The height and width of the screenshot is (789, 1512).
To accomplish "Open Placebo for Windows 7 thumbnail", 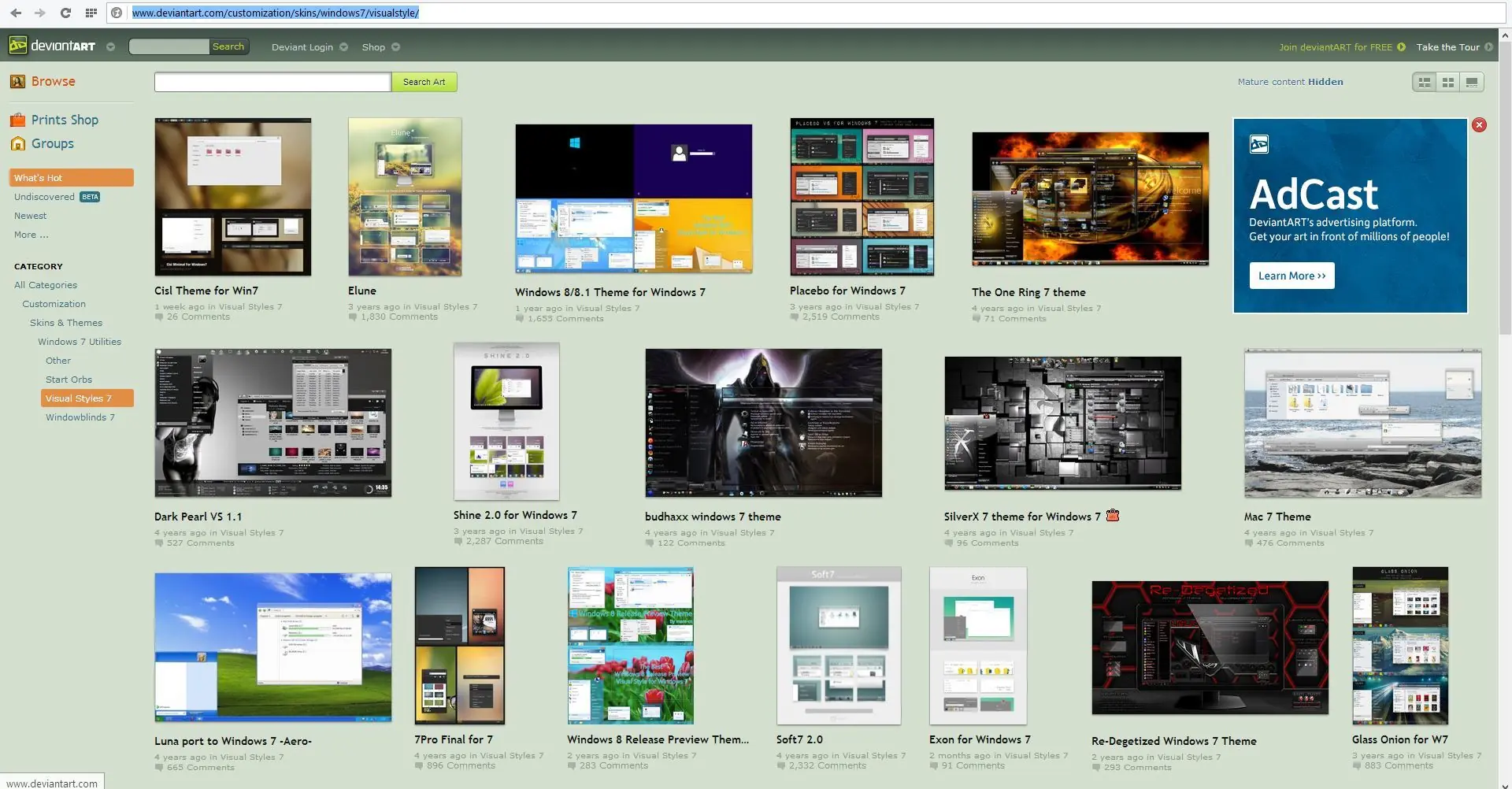I will click(862, 197).
